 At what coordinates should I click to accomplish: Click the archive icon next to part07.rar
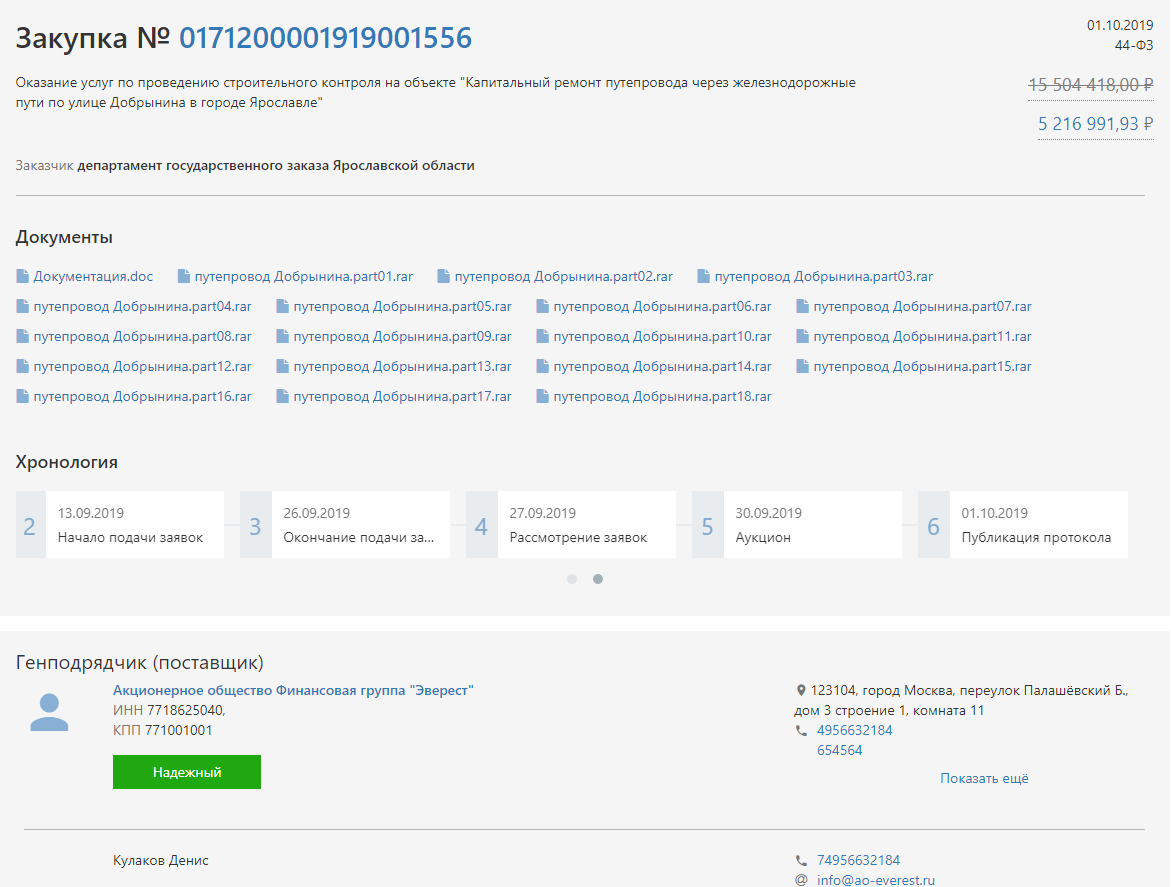[x=803, y=307]
